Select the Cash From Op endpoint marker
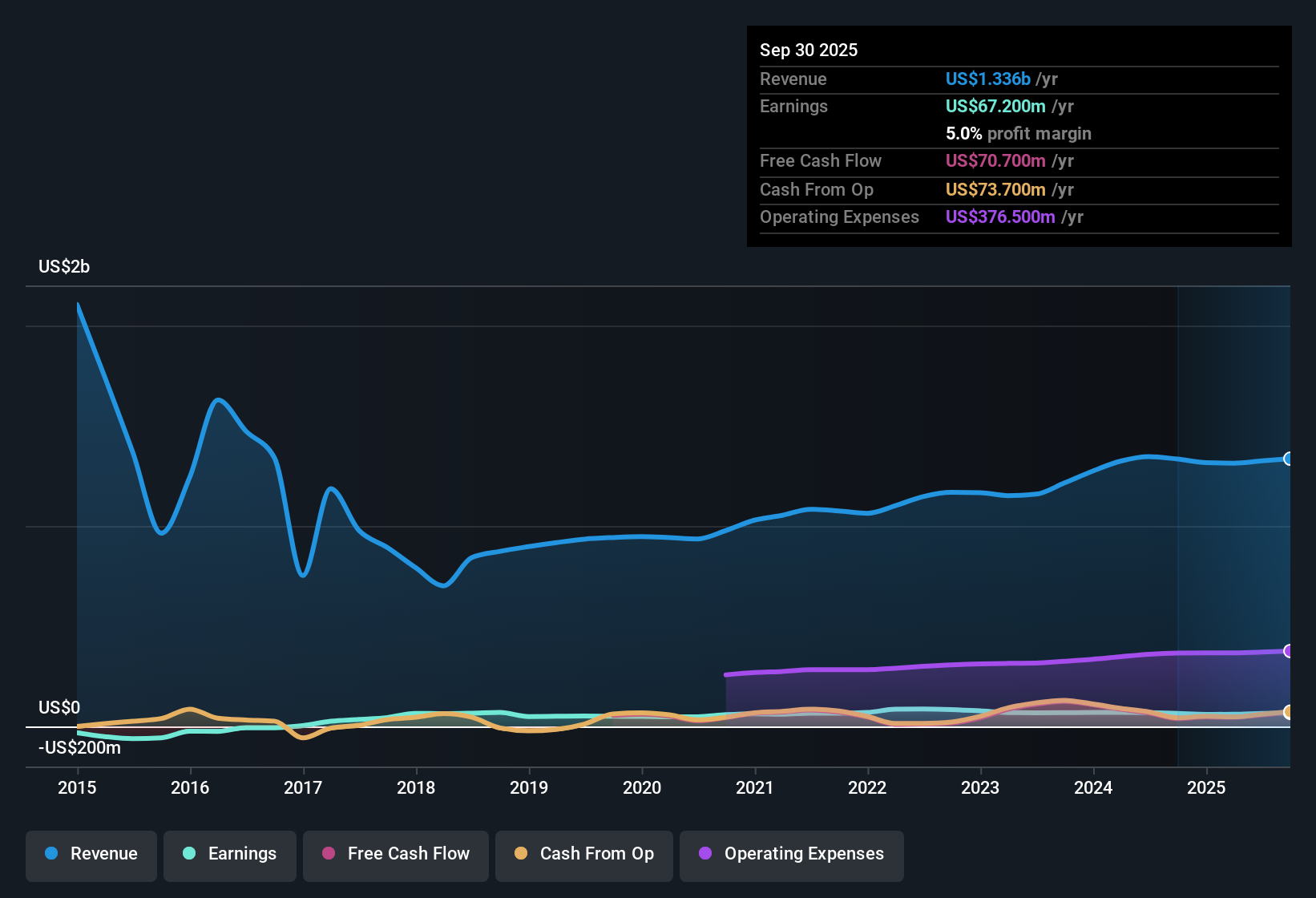 coord(1289,712)
